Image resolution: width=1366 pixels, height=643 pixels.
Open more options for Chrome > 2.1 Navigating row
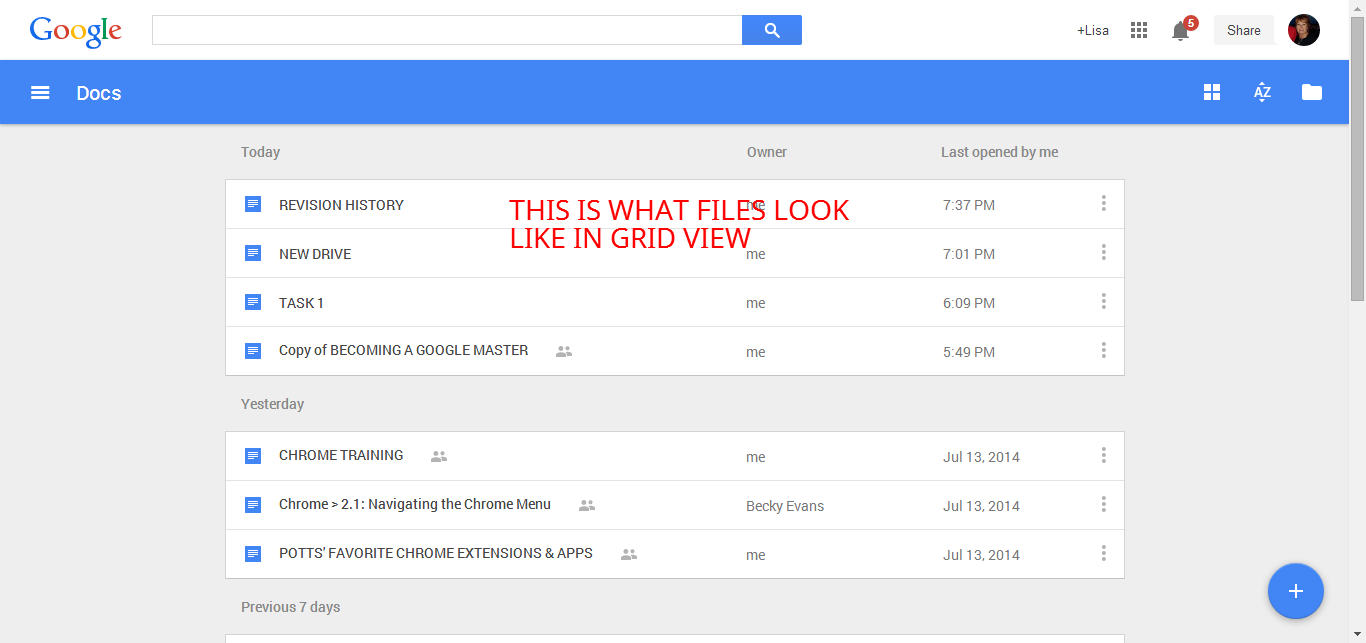1104,505
